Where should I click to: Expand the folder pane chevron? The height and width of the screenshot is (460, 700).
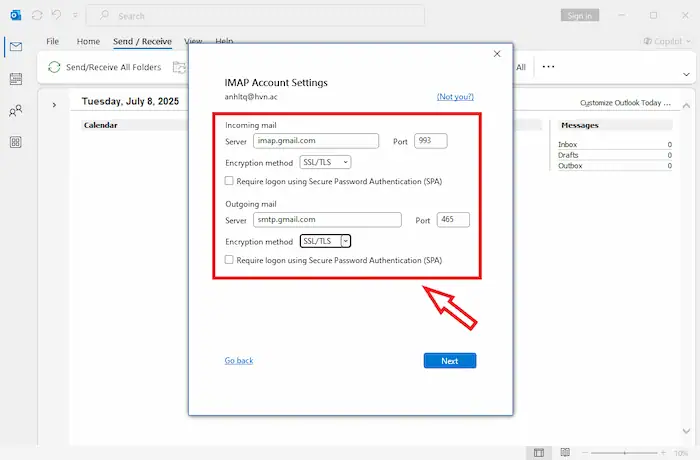click(53, 103)
